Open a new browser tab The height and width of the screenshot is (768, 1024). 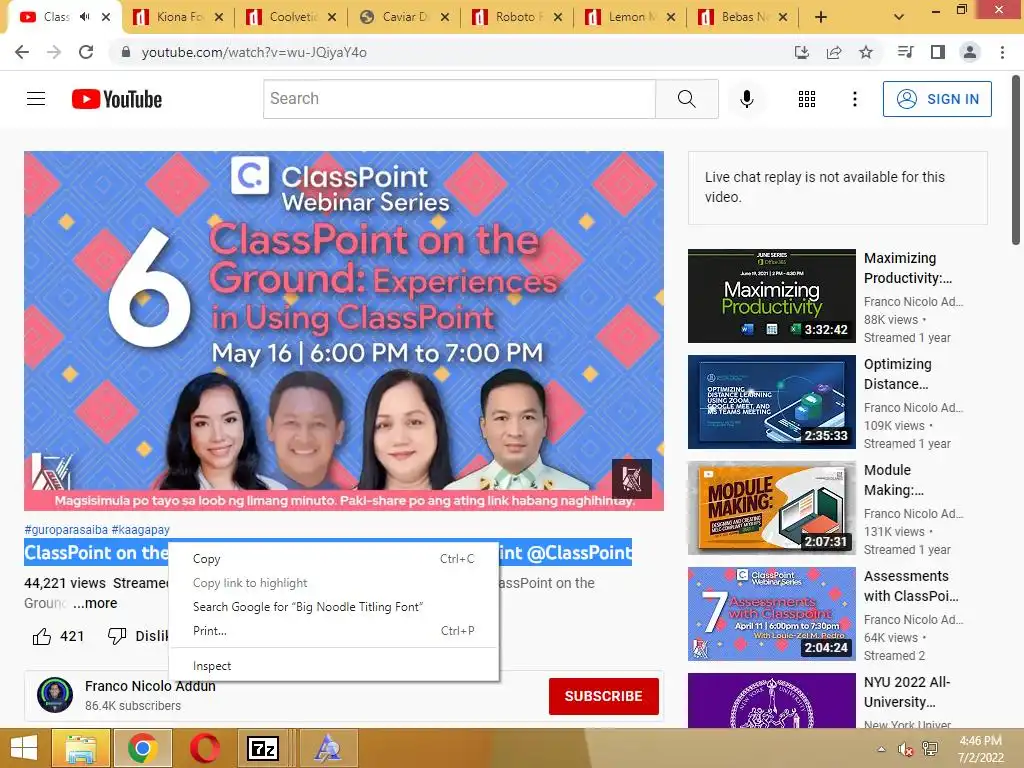(821, 17)
